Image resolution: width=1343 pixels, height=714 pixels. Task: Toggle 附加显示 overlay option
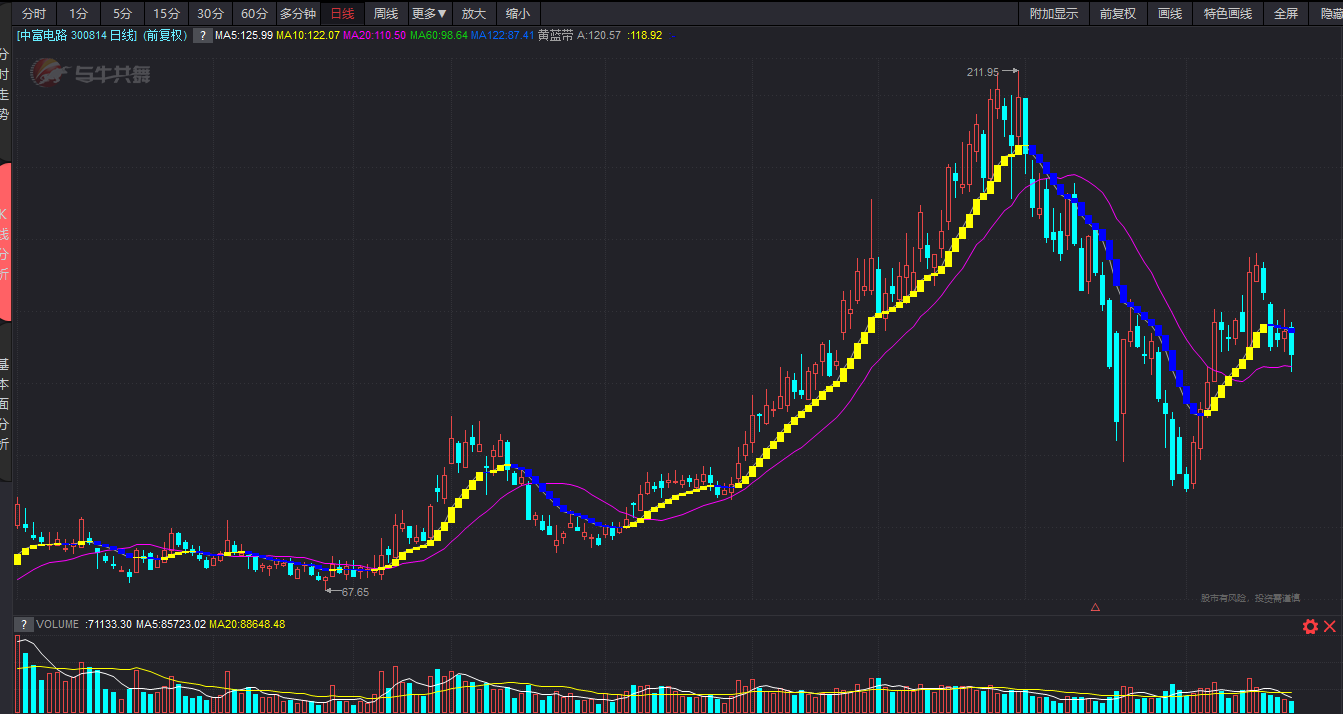click(1054, 13)
